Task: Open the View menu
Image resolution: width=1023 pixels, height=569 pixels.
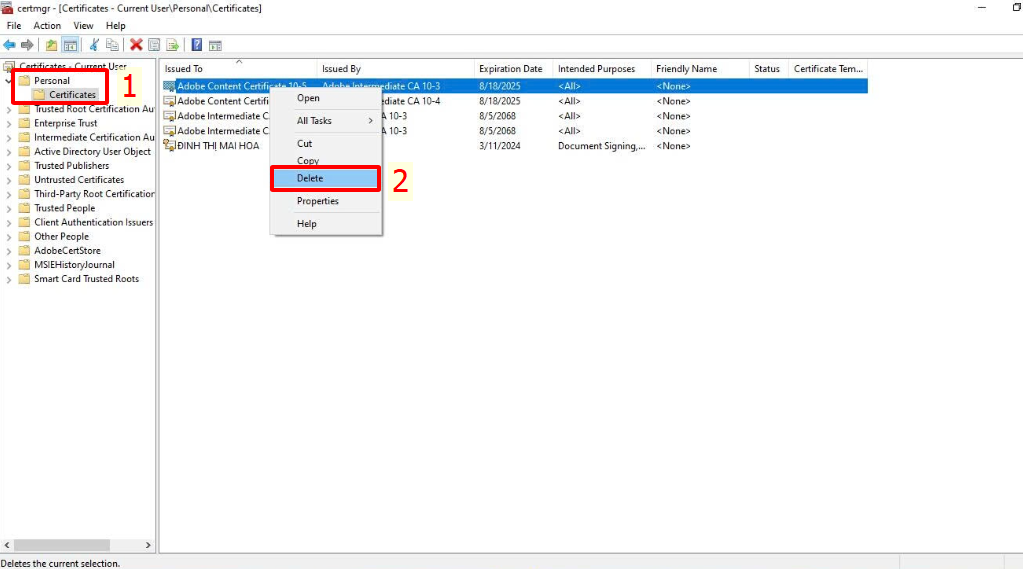Action: (x=83, y=25)
